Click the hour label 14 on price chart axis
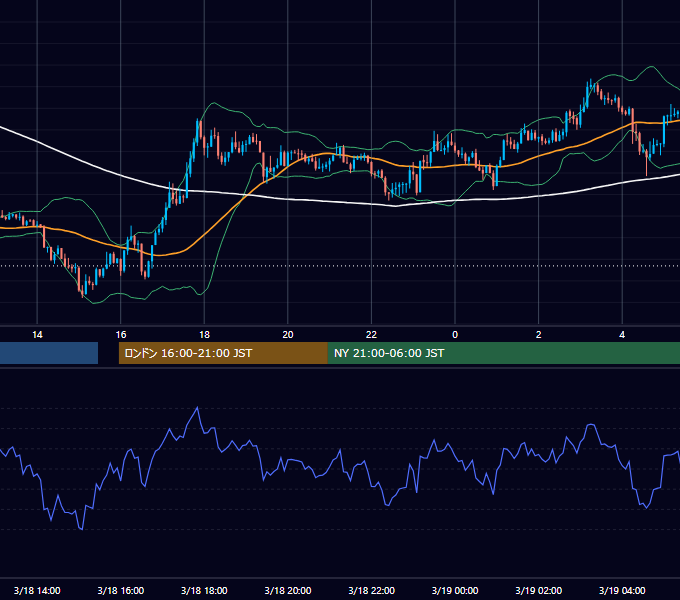The width and height of the screenshot is (680, 600). [x=37, y=335]
